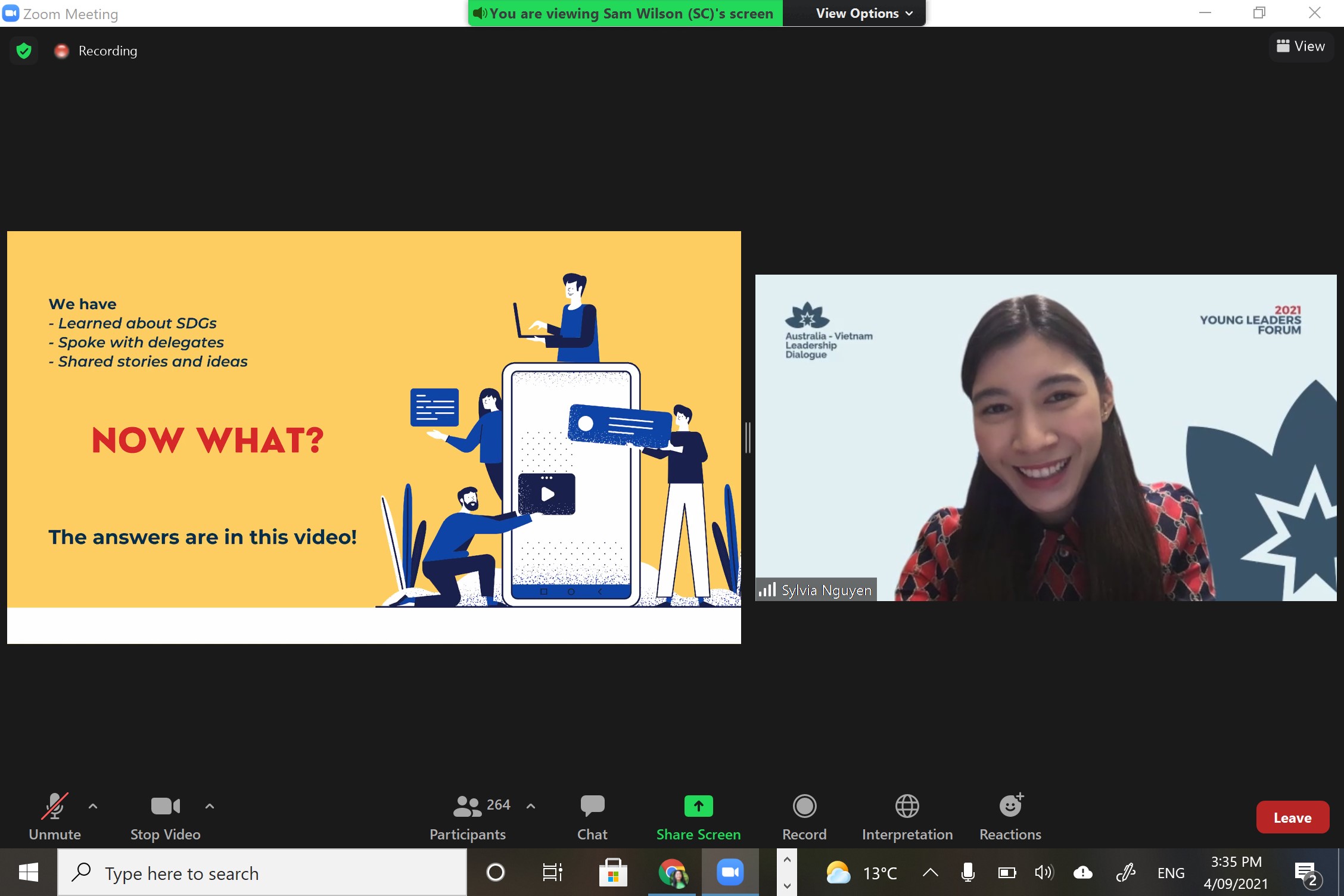Viewport: 1344px width, 896px height.
Task: Click the Recording indicator label
Action: pyautogui.click(x=107, y=51)
